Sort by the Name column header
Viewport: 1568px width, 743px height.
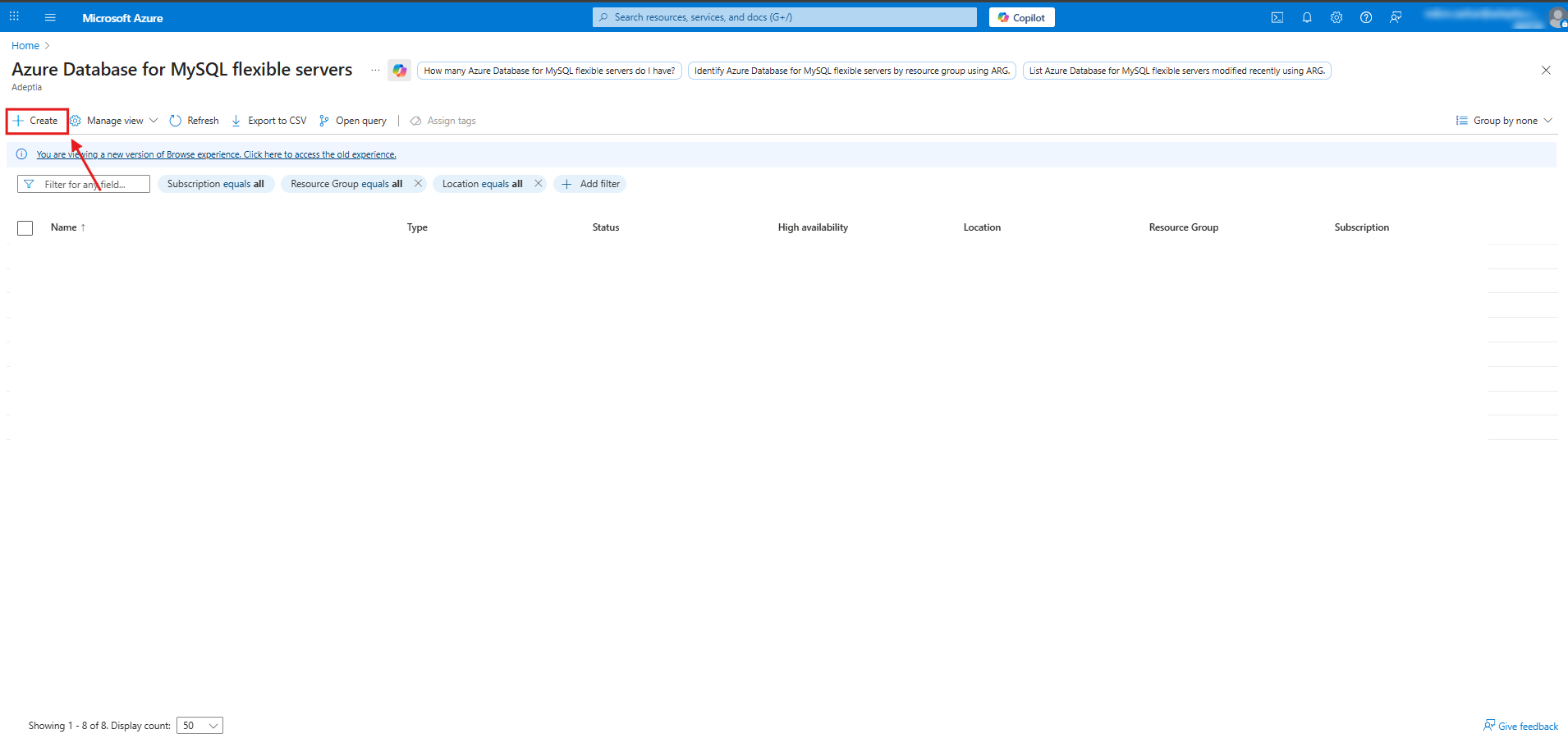coord(64,227)
